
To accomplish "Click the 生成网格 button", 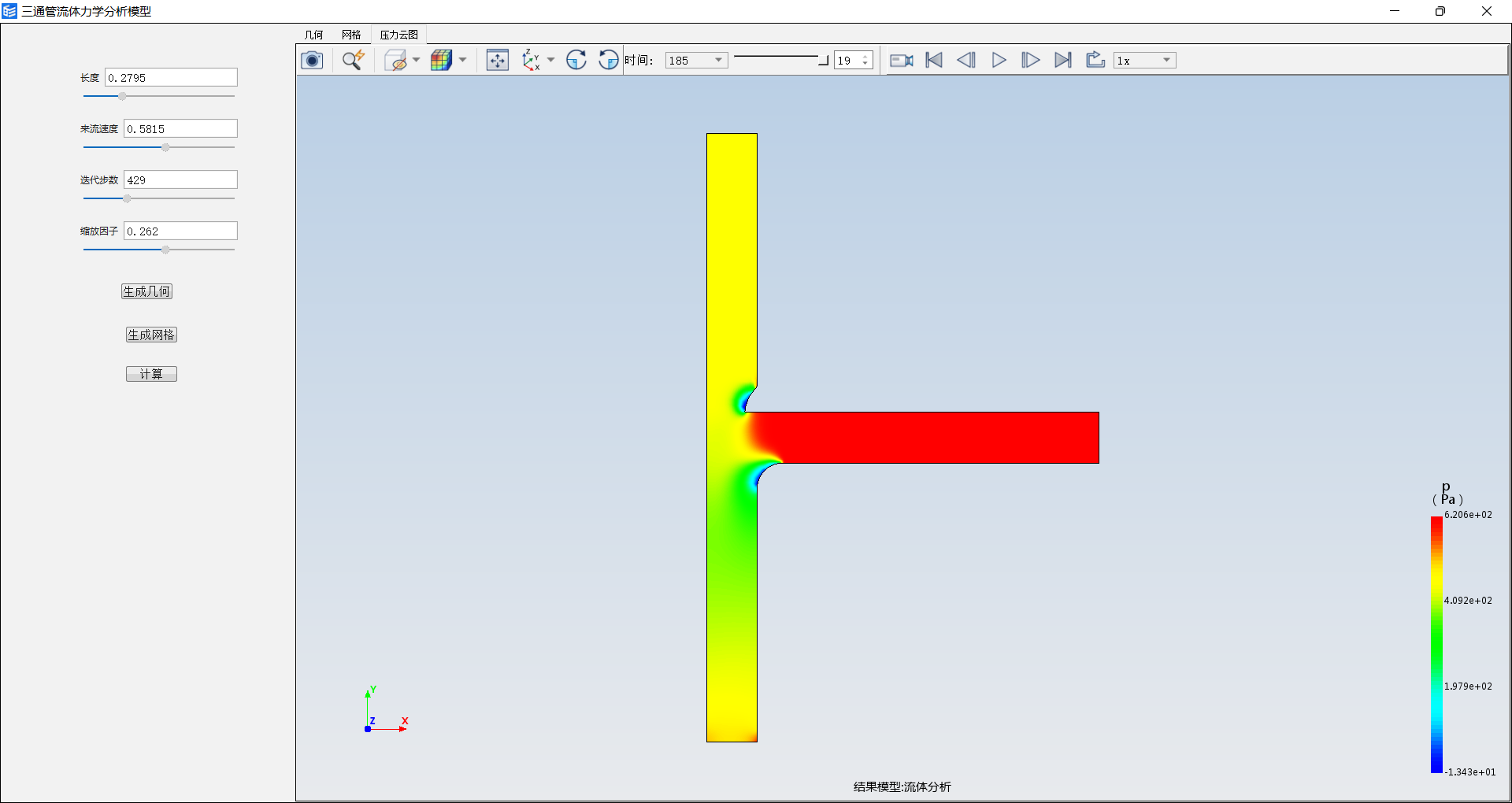I will click(x=151, y=335).
